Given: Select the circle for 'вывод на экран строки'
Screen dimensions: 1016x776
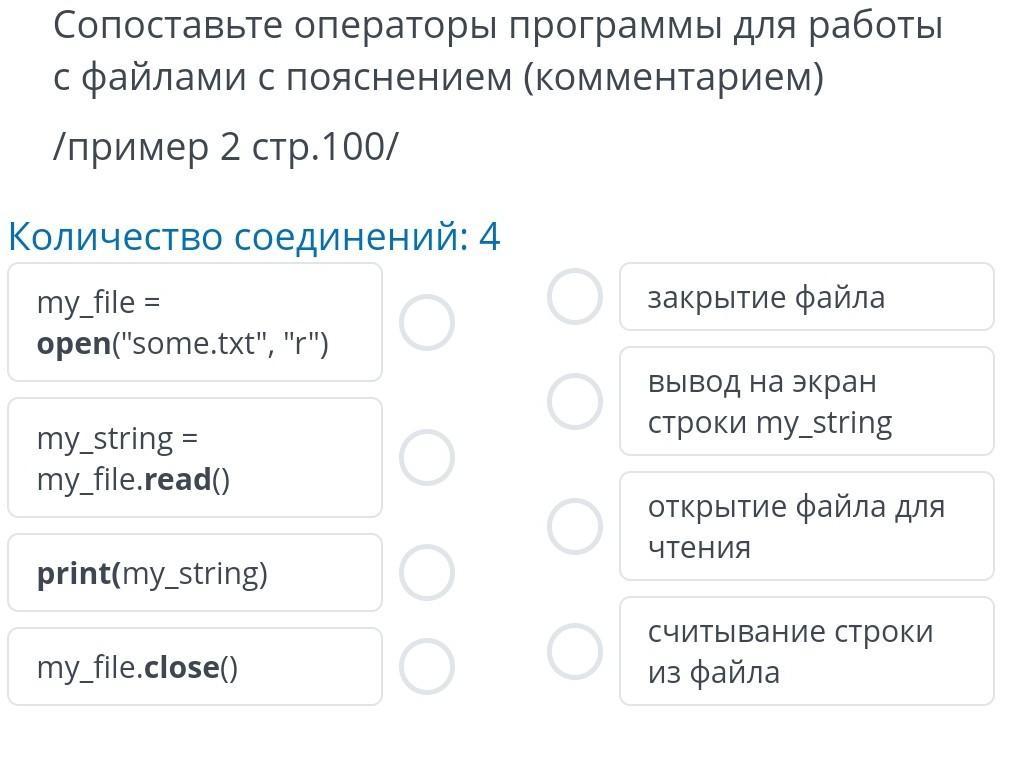Looking at the screenshot, I should [575, 402].
